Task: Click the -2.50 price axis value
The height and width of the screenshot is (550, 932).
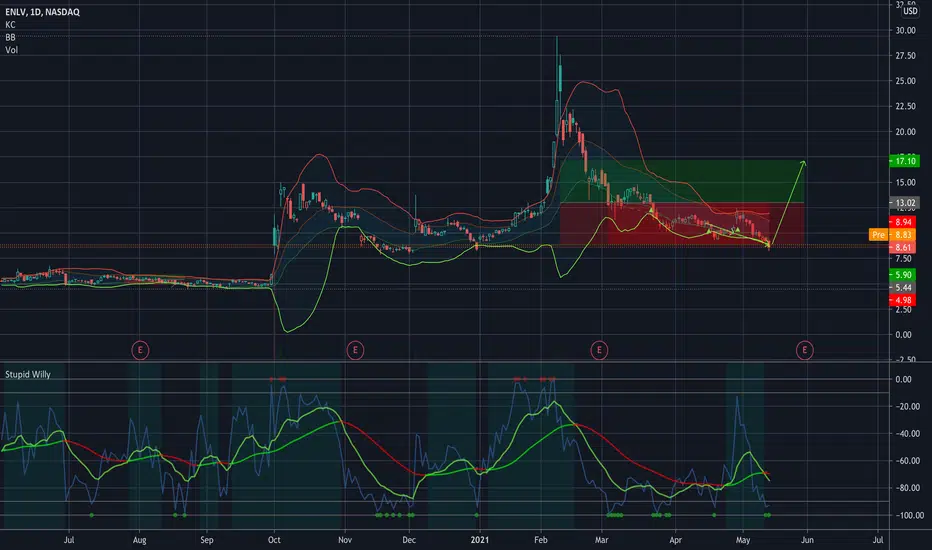Action: click(903, 360)
